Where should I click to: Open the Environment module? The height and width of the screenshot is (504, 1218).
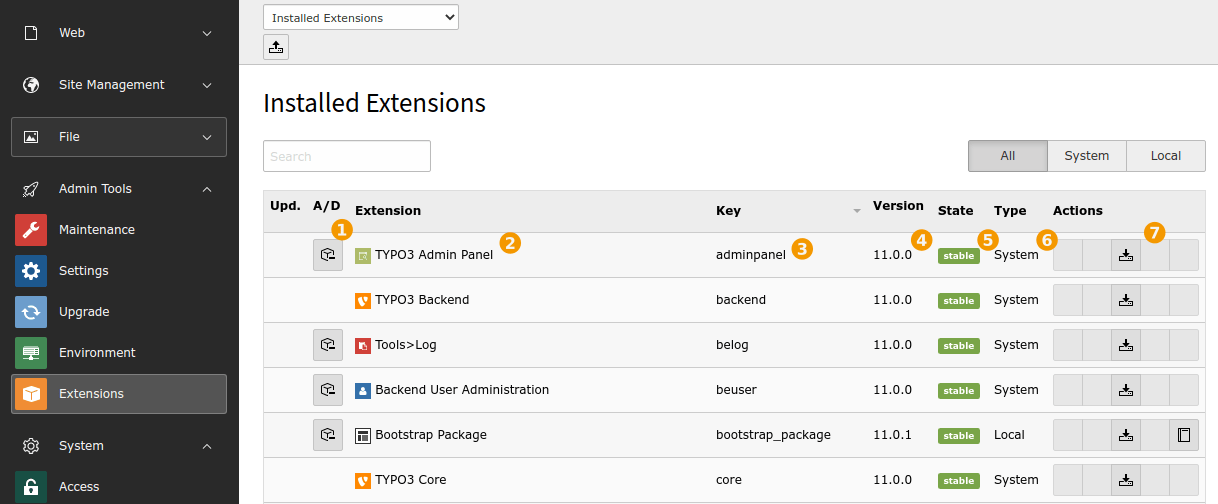[x=119, y=353]
